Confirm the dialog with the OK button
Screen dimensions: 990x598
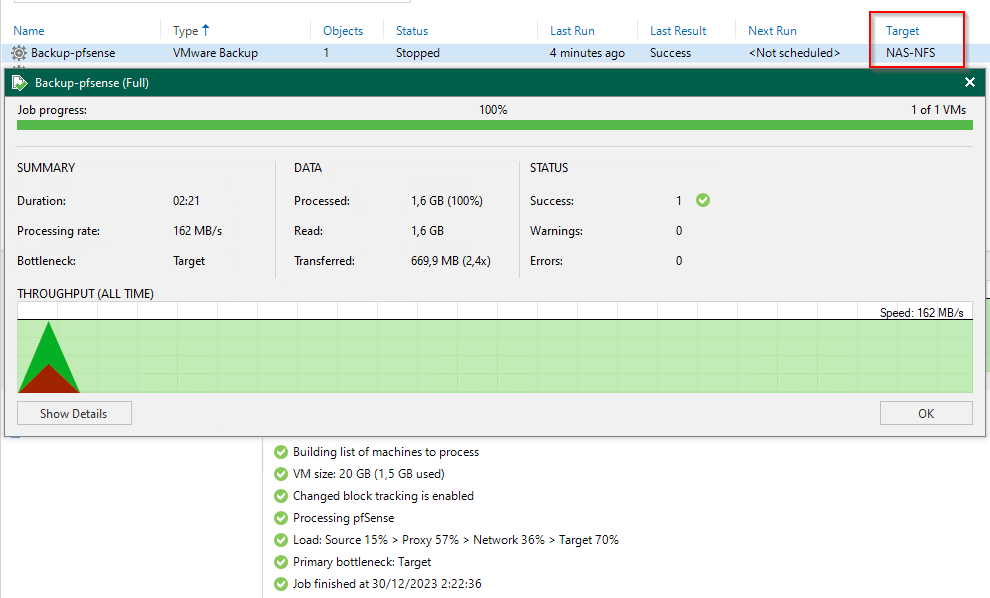pyautogui.click(x=925, y=413)
